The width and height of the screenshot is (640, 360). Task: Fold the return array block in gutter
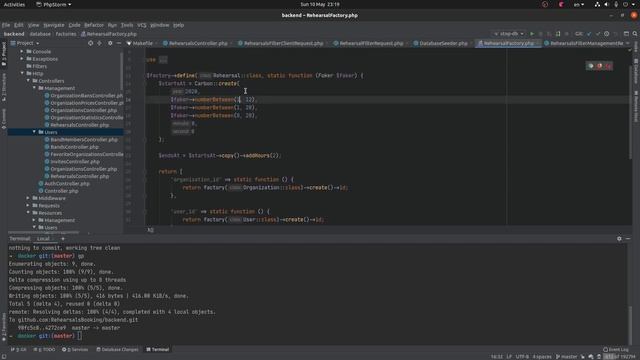145,171
